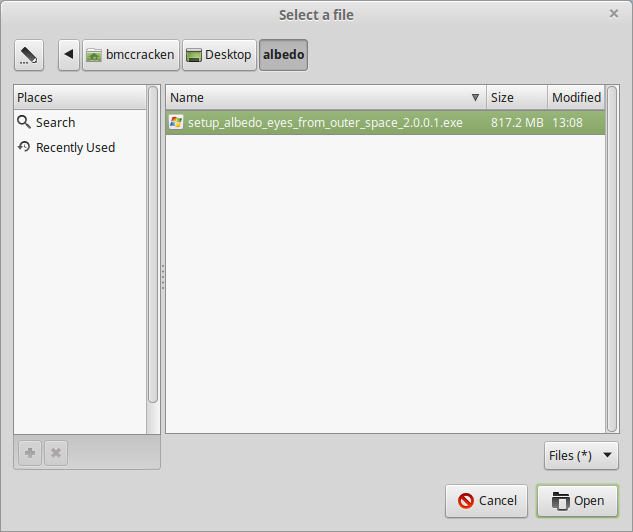Screen dimensions: 633x532
Task: Click the Open button
Action: pyautogui.click(x=577, y=501)
